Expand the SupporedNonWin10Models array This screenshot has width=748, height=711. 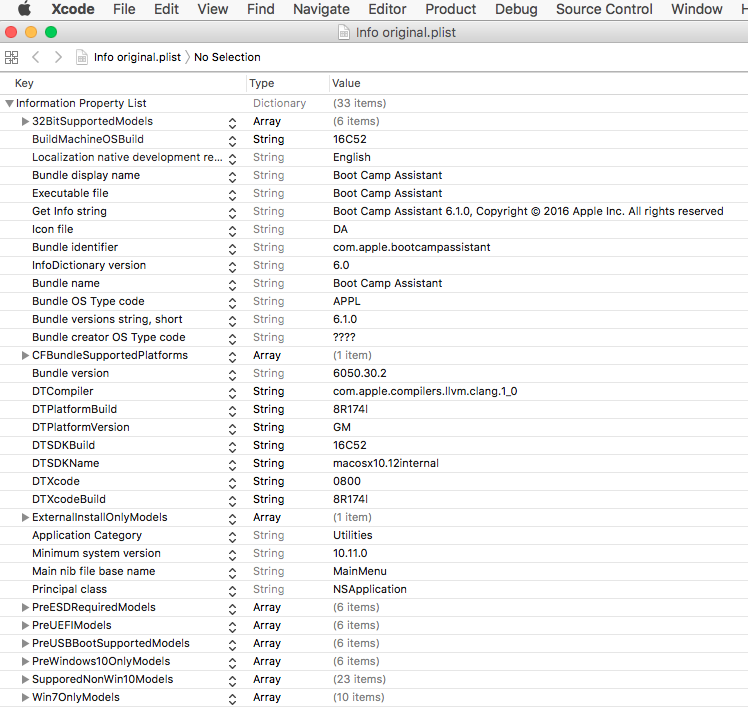25,679
